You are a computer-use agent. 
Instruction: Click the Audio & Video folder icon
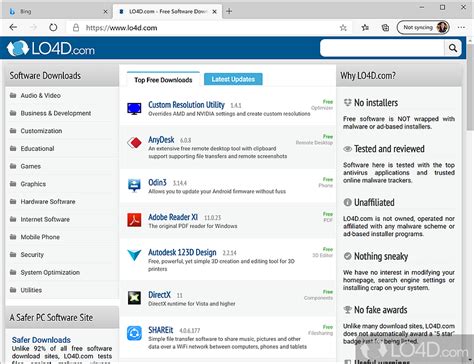(13, 96)
